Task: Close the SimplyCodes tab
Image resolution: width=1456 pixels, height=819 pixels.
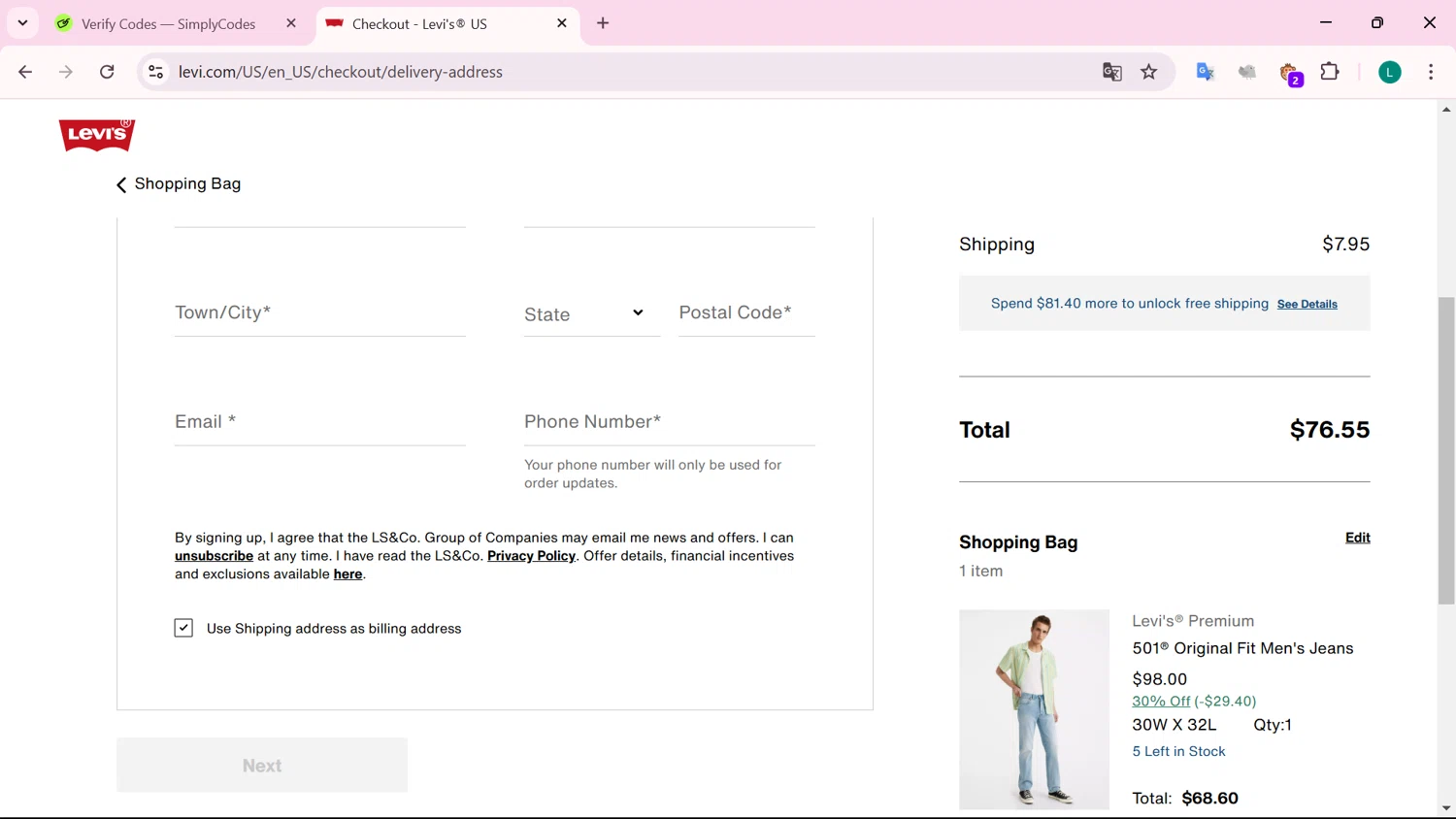Action: (290, 23)
